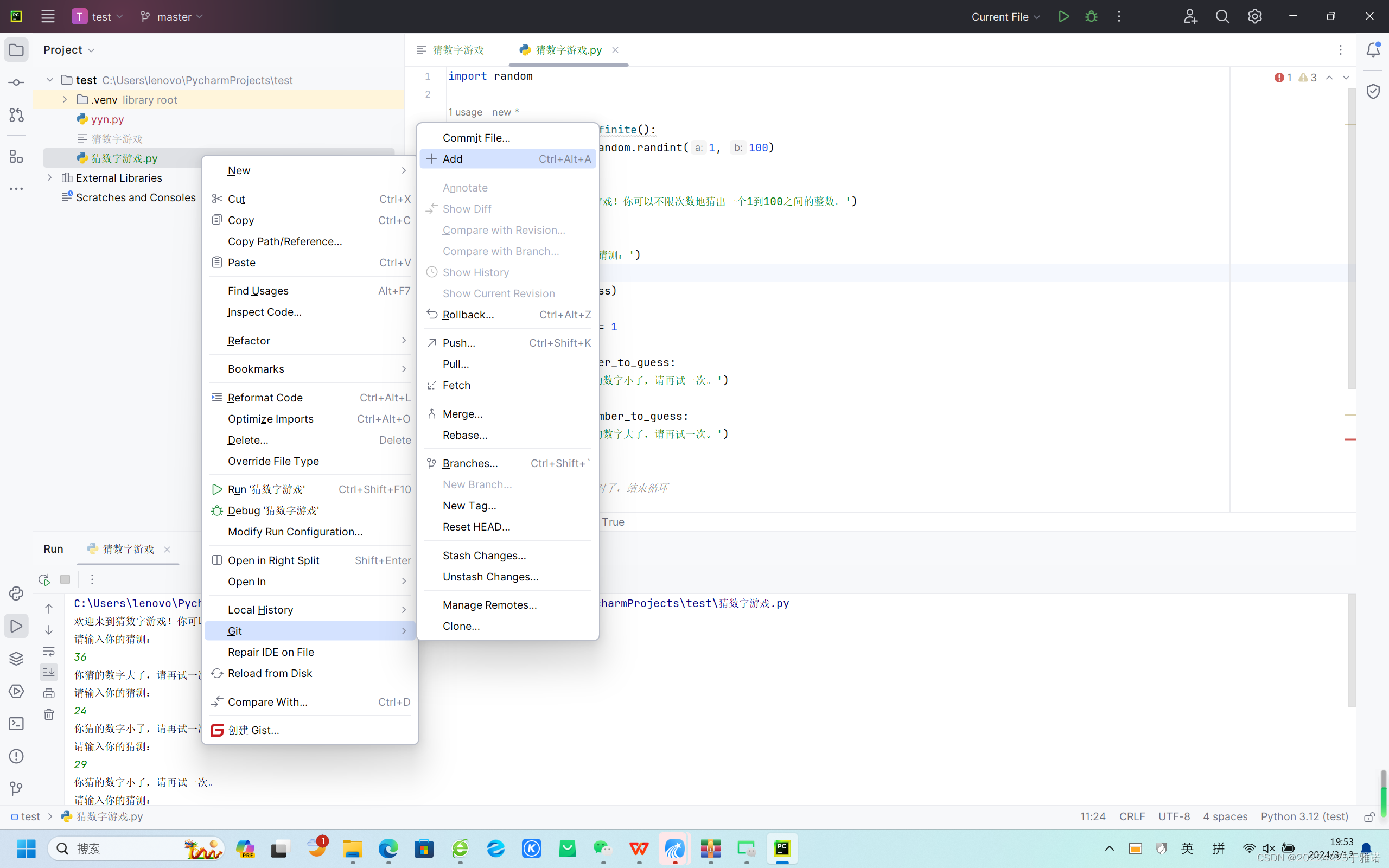Viewport: 1389px width, 868px height.
Task: Open Notifications bell icon on right sidebar
Action: (1373, 50)
